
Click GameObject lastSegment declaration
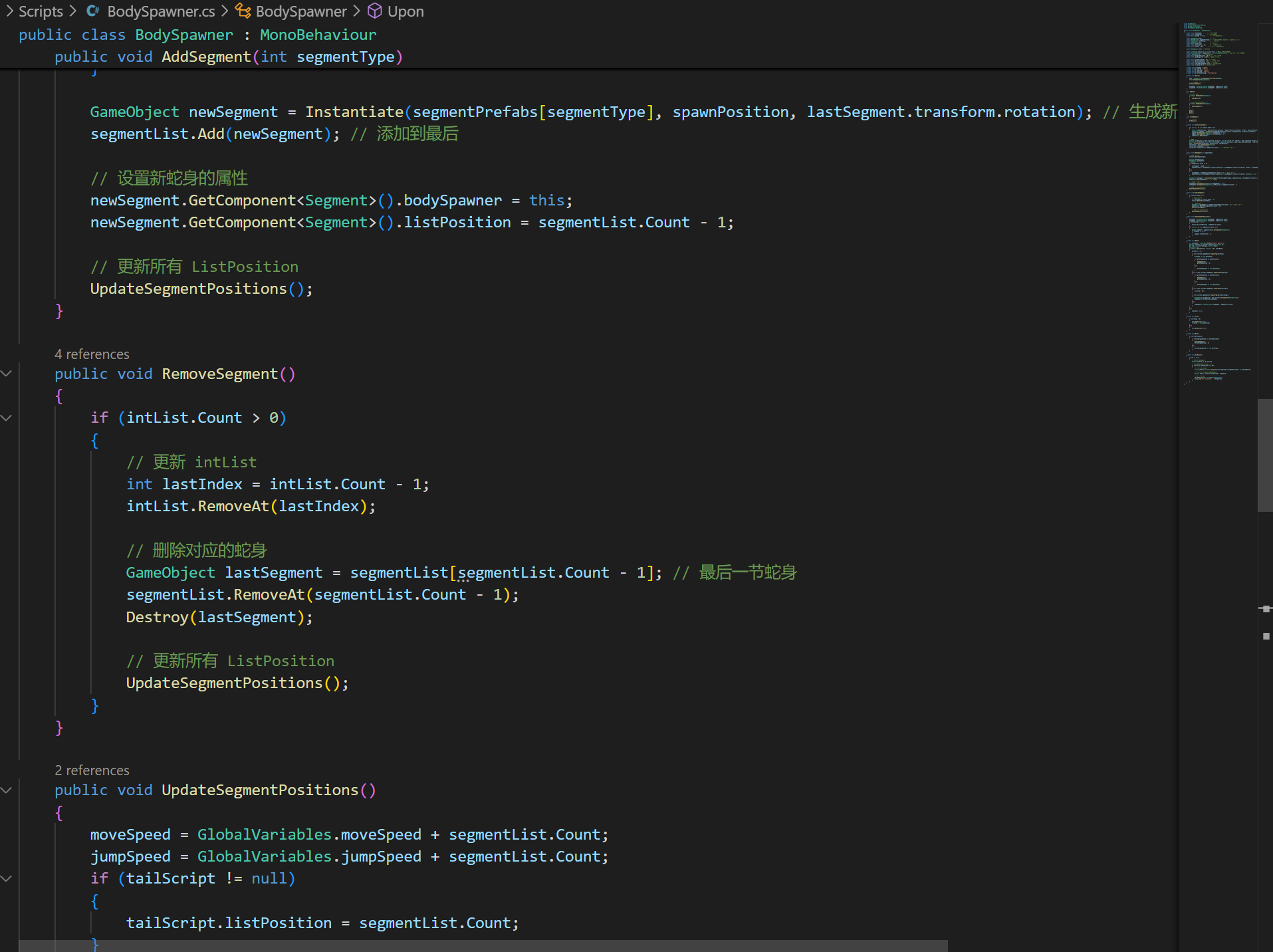coord(394,572)
